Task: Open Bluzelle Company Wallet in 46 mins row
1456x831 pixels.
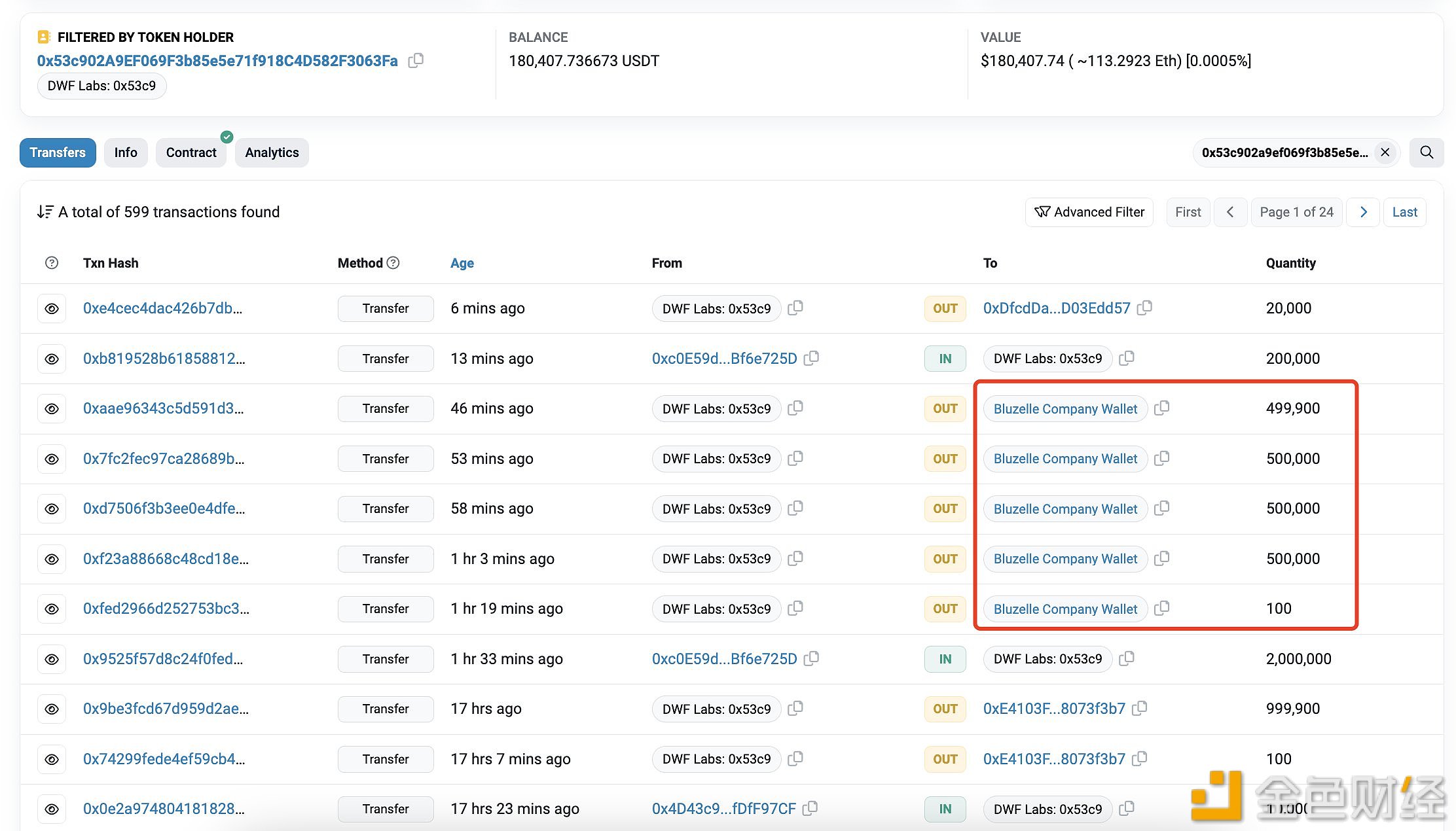Action: pyautogui.click(x=1066, y=409)
